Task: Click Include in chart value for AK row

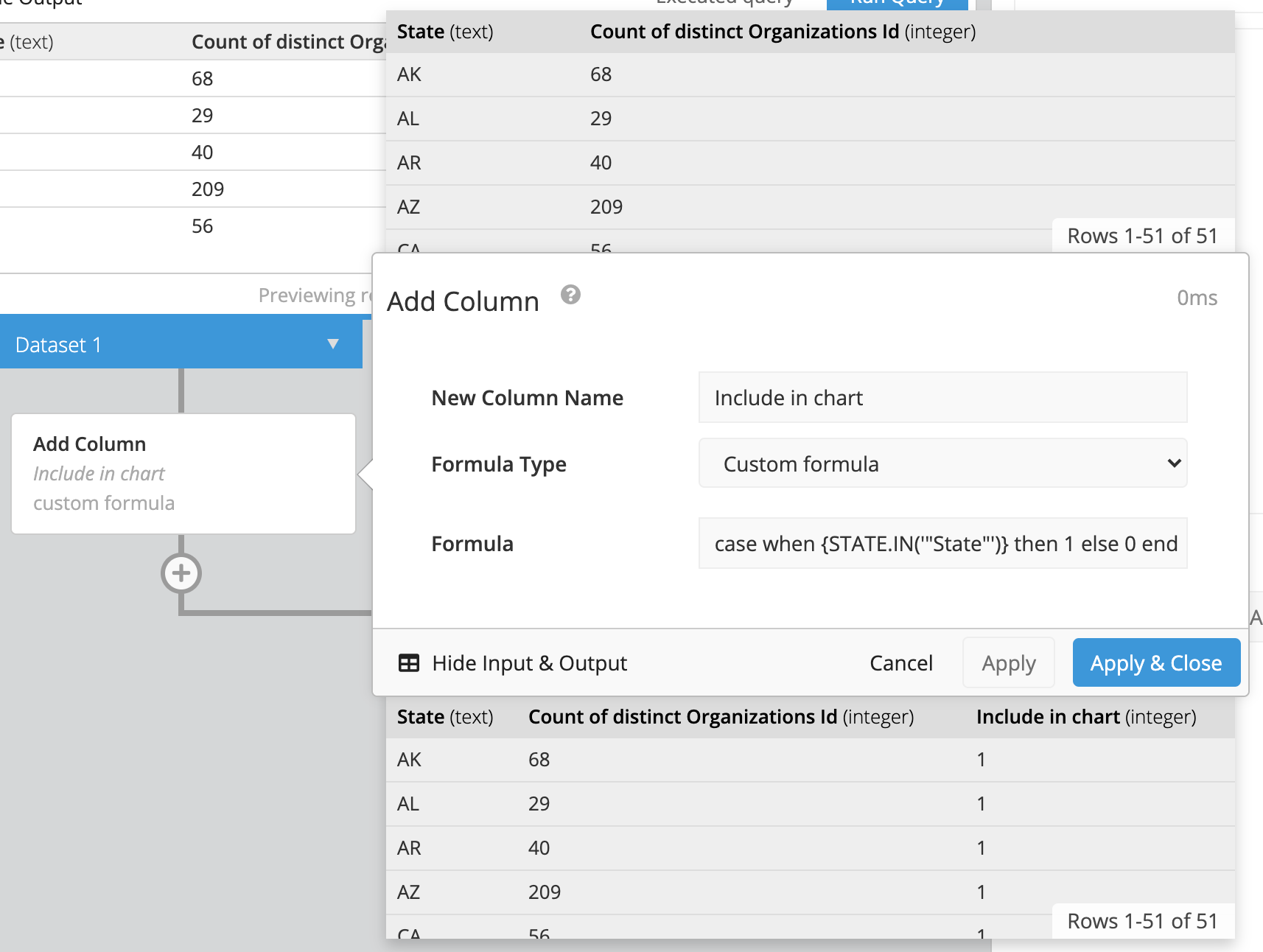Action: 981,760
